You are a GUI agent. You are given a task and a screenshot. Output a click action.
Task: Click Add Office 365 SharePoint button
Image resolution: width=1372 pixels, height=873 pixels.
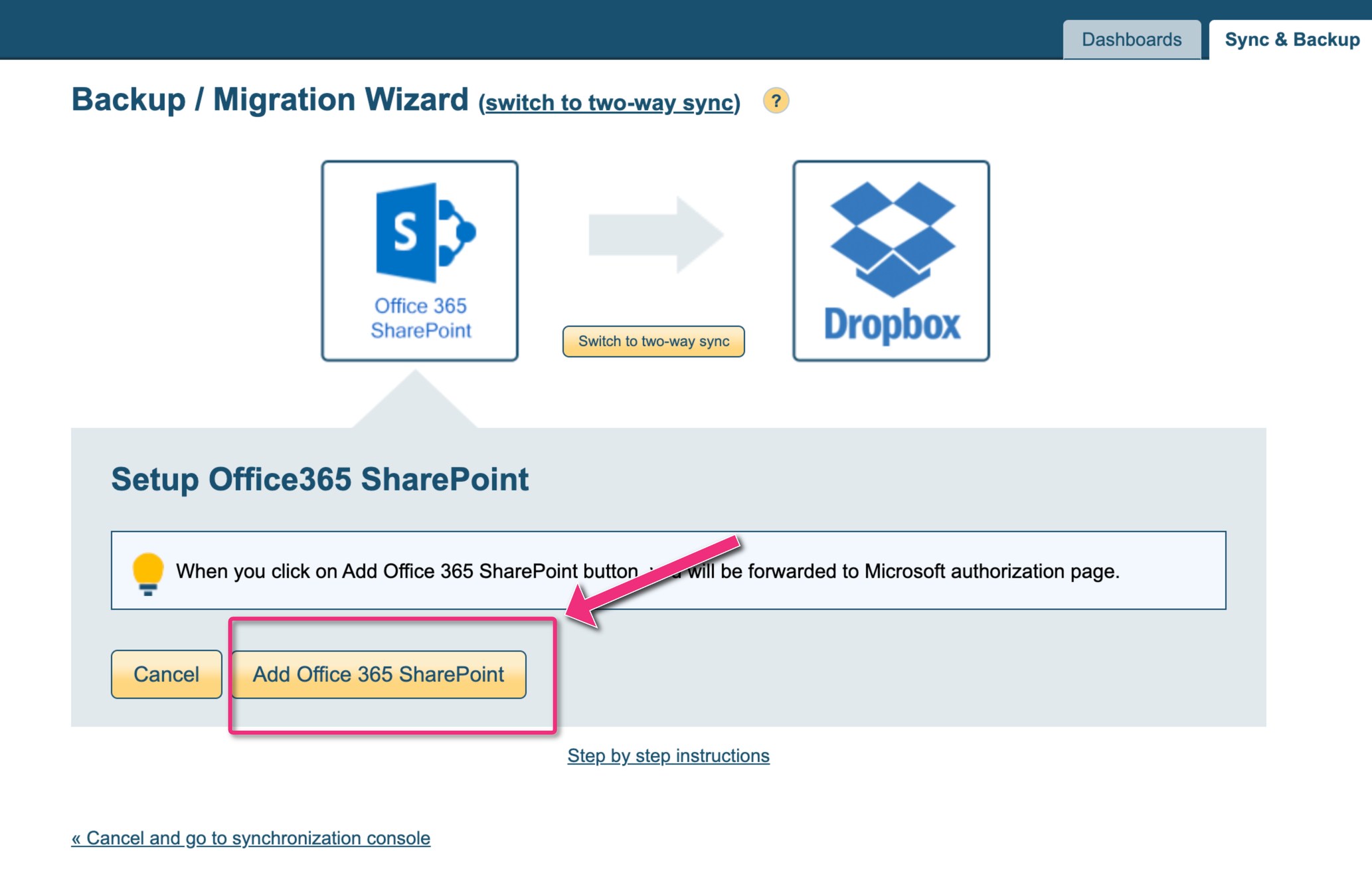[x=379, y=674]
